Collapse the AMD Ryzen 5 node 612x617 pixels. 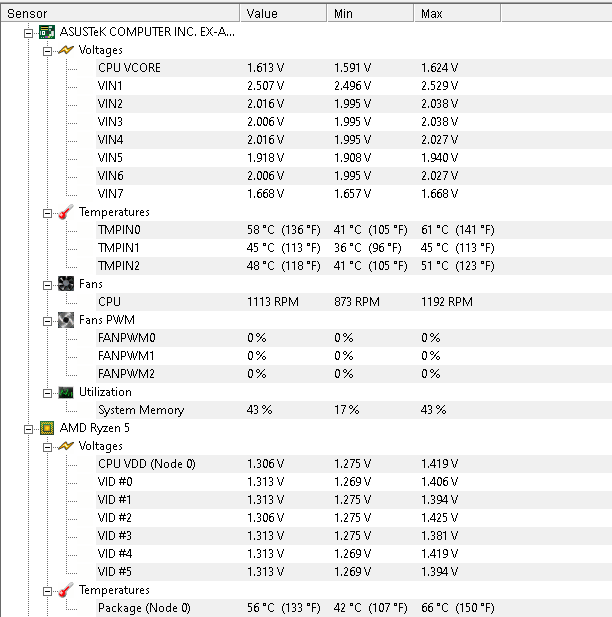click(x=28, y=429)
